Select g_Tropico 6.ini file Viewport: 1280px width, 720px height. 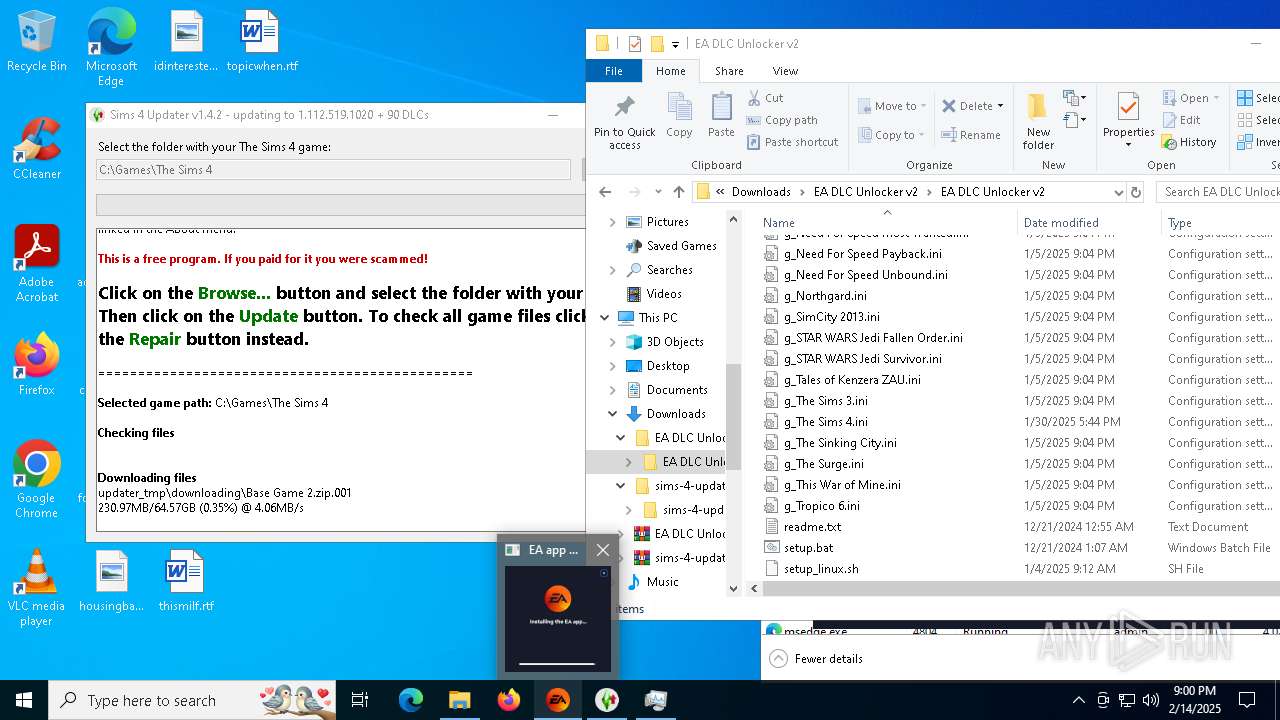tap(821, 506)
